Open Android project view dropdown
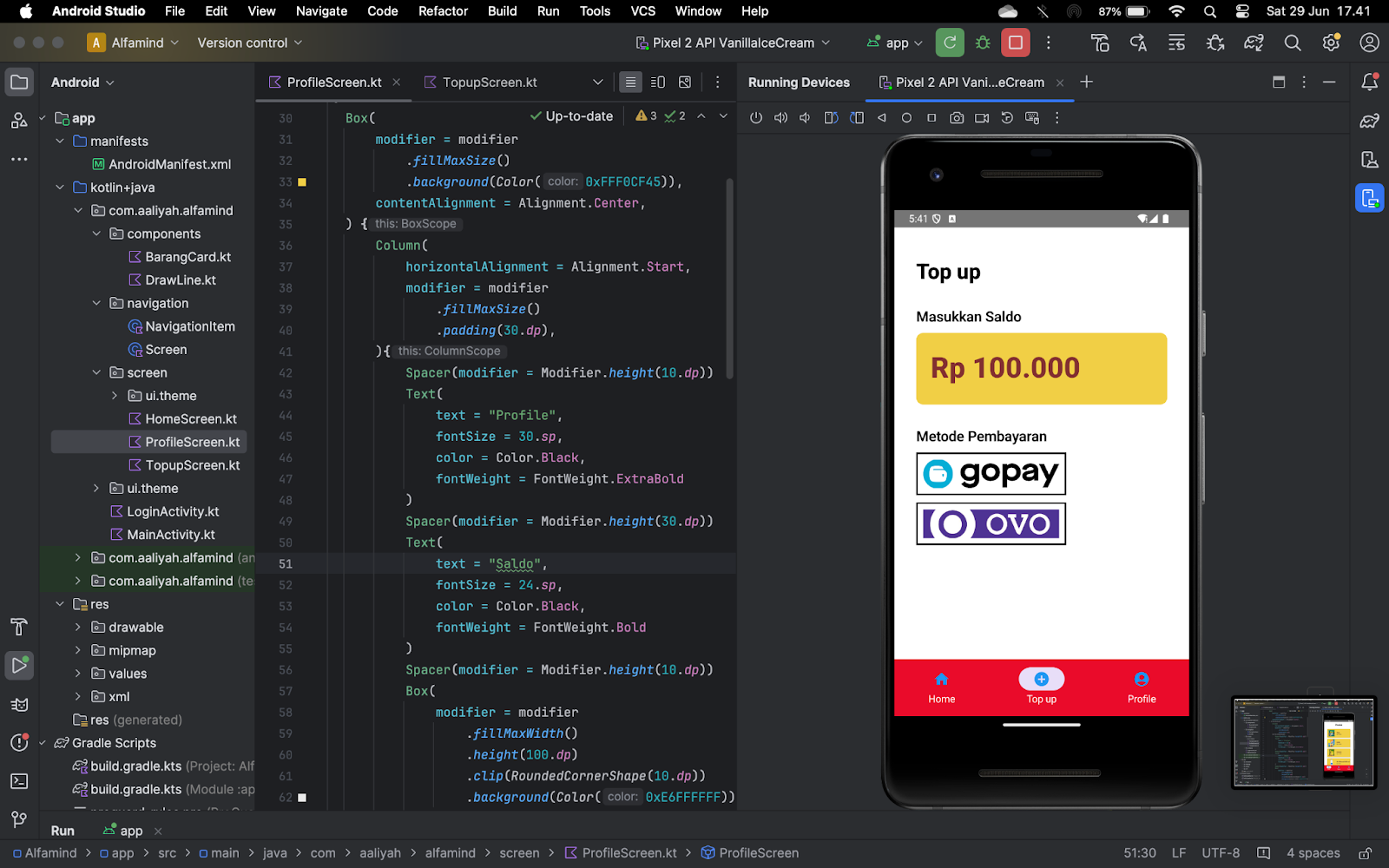The image size is (1389, 868). (82, 82)
